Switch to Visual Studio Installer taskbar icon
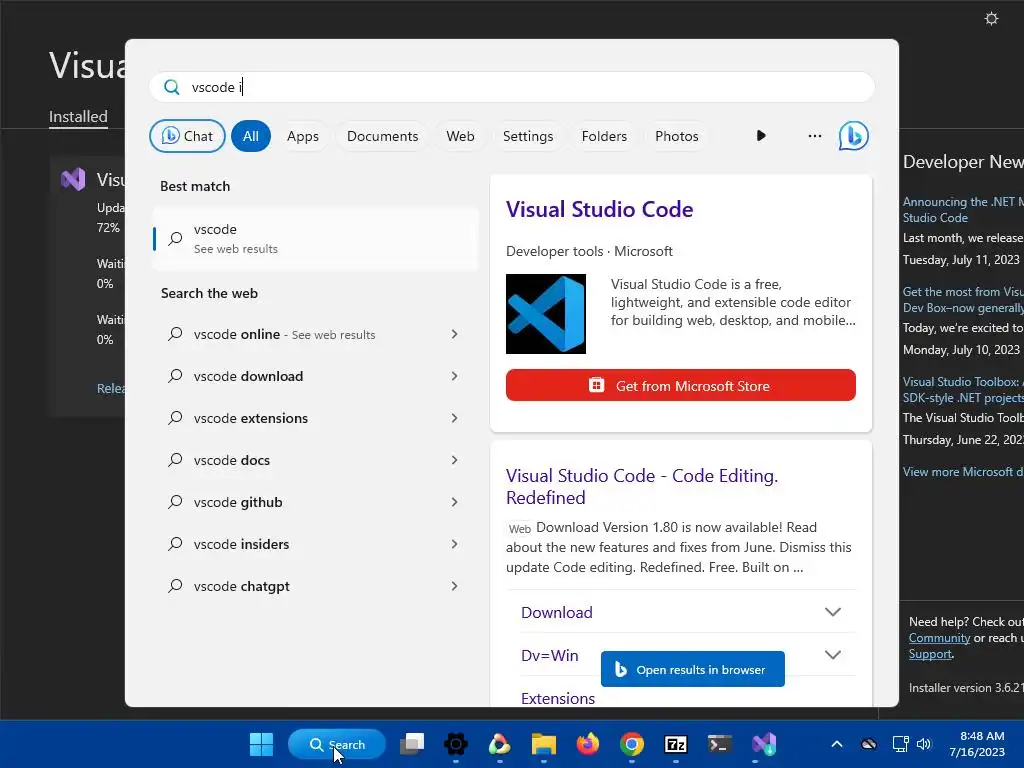This screenshot has width=1024, height=768. pyautogui.click(x=763, y=744)
